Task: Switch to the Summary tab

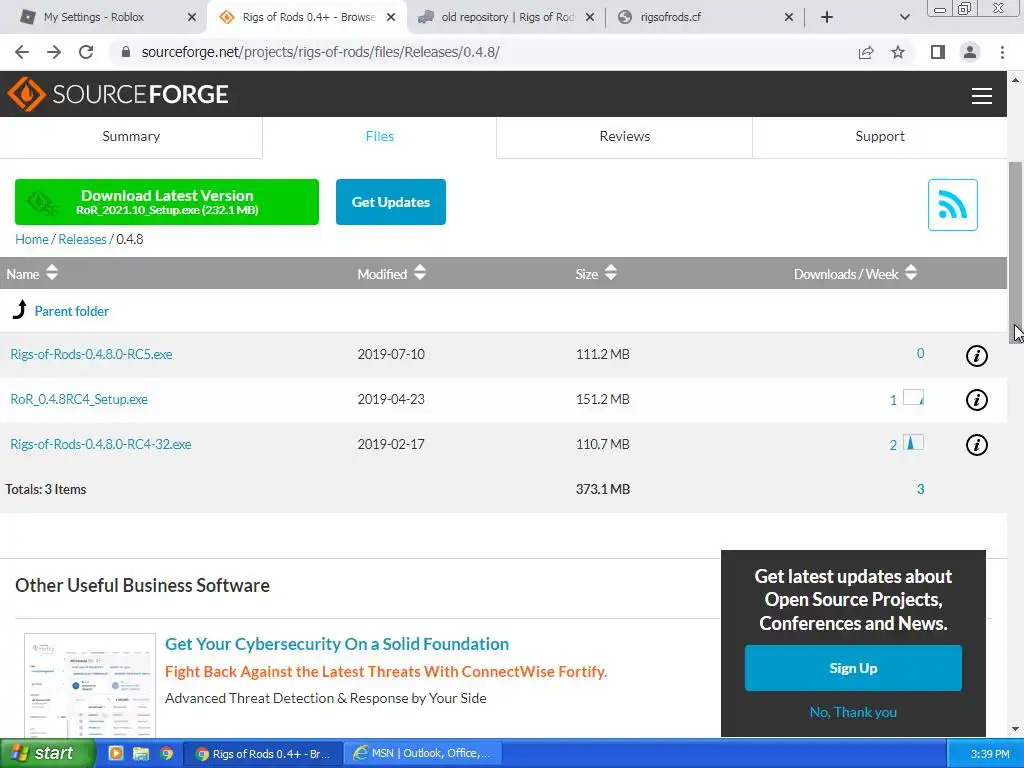Action: pos(131,136)
